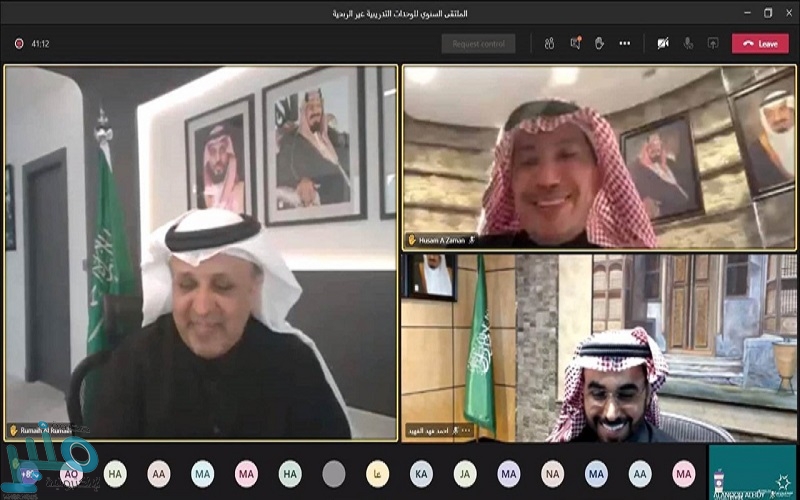Click the JA participant avatar
Screen dimensions: 800x500
465,473
